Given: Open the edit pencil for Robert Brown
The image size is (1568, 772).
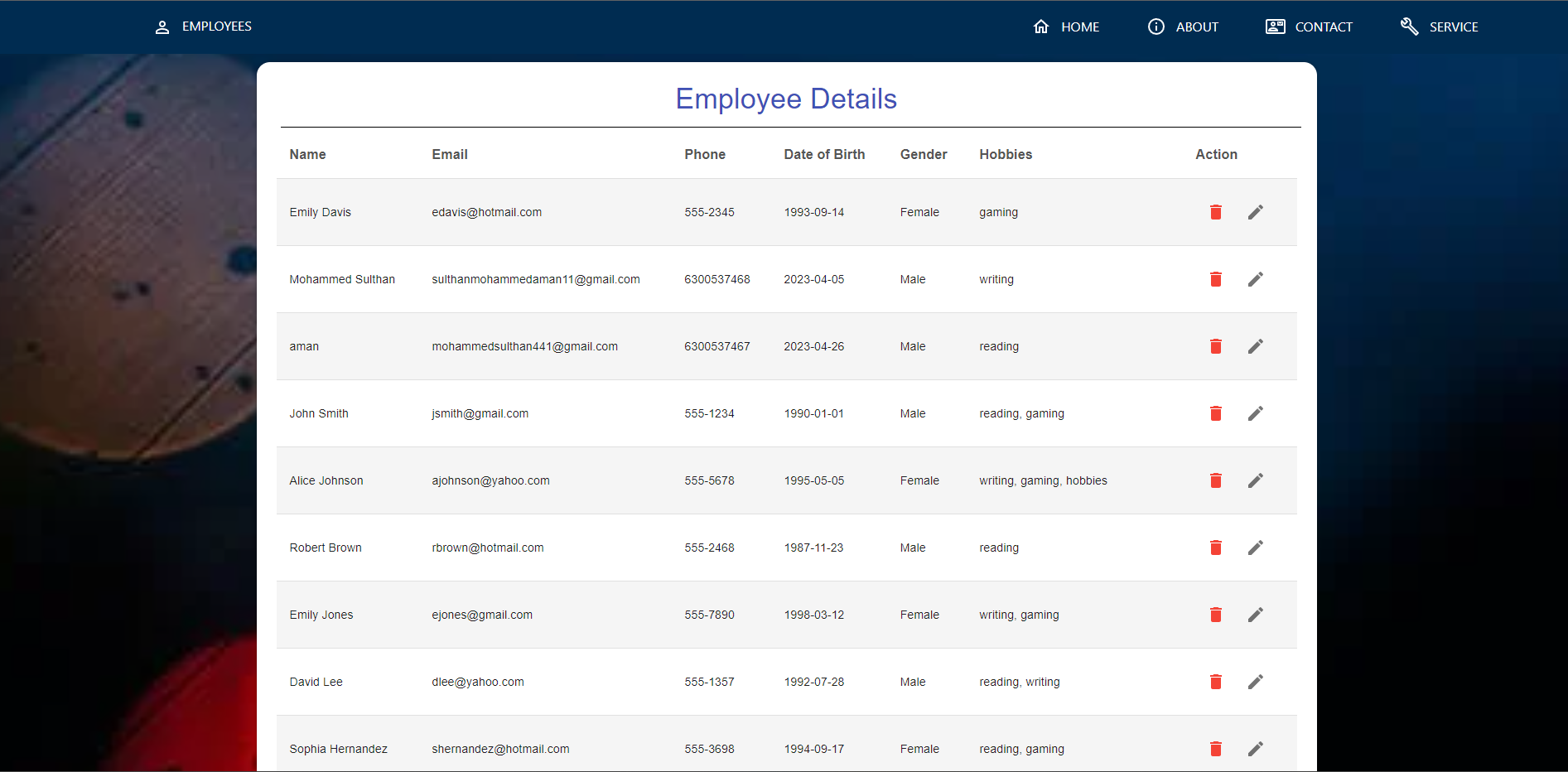Looking at the screenshot, I should coord(1255,548).
